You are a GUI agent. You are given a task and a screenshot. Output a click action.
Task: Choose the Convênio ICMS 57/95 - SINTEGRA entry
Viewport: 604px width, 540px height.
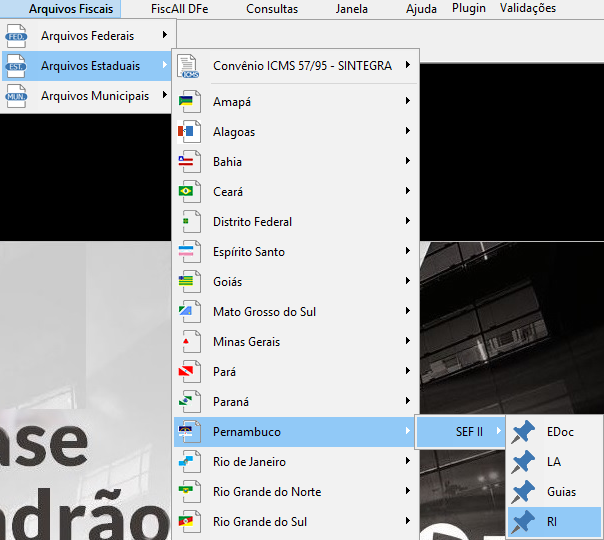tap(296, 66)
